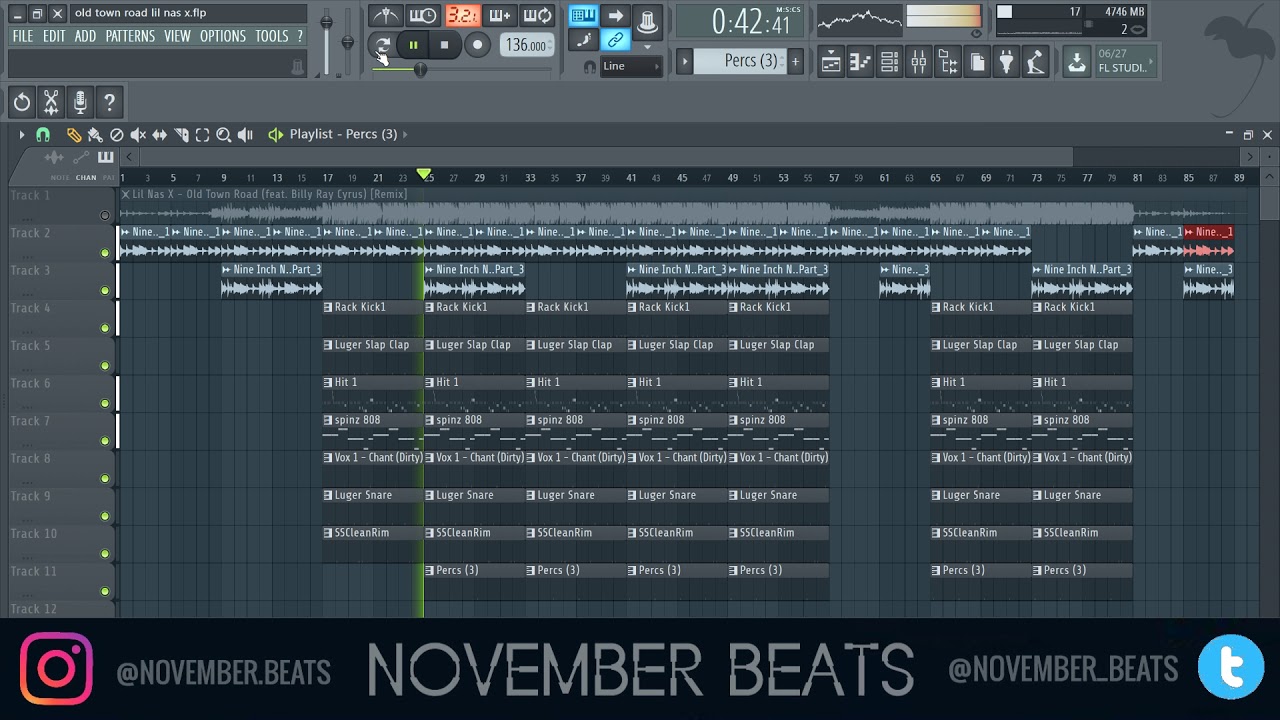Toggle loop recording icon
1280x720 pixels.
click(538, 16)
